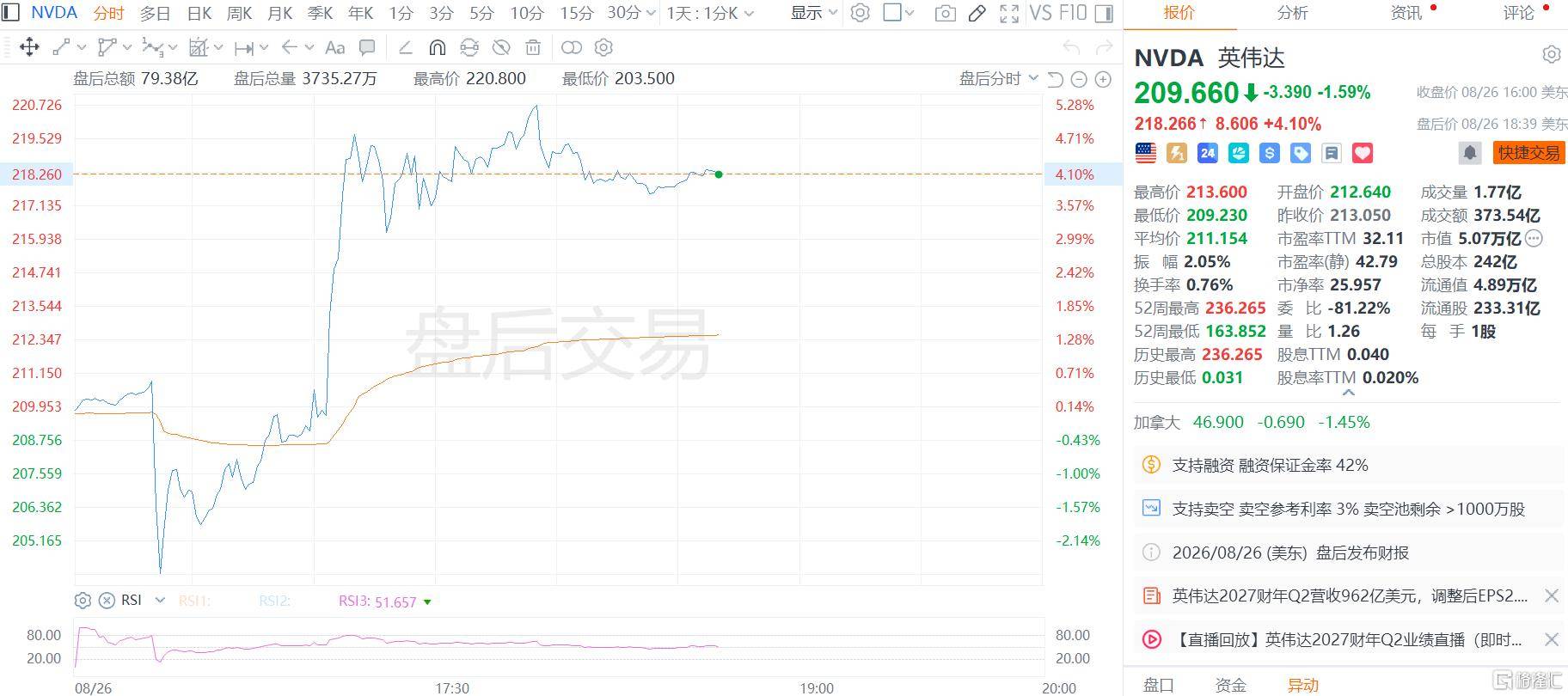1568x696 pixels.
Task: Select the 分时 intraday chart tab
Action: (x=109, y=13)
